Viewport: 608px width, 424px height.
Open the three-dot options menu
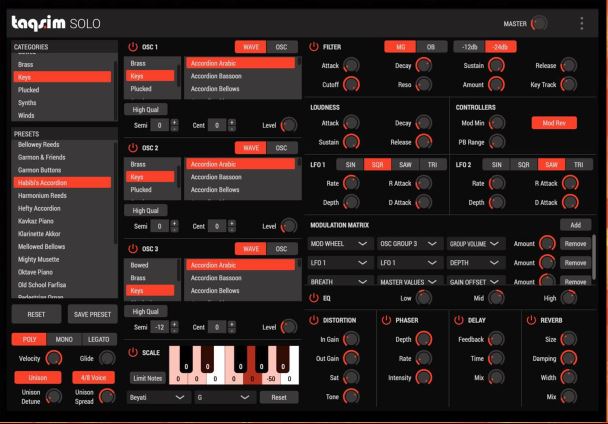[x=581, y=24]
